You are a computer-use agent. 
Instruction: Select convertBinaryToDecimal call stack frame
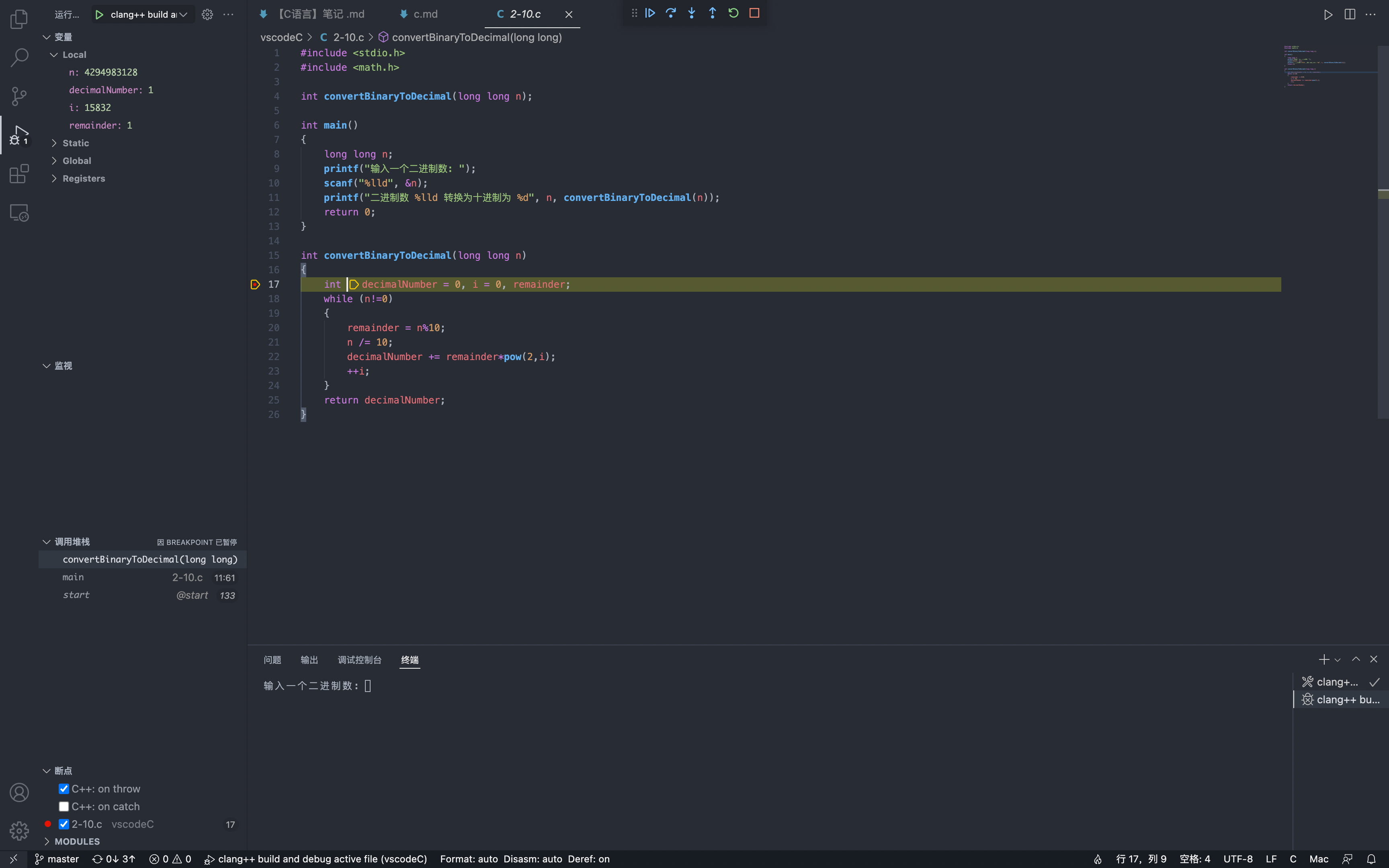pos(143,560)
